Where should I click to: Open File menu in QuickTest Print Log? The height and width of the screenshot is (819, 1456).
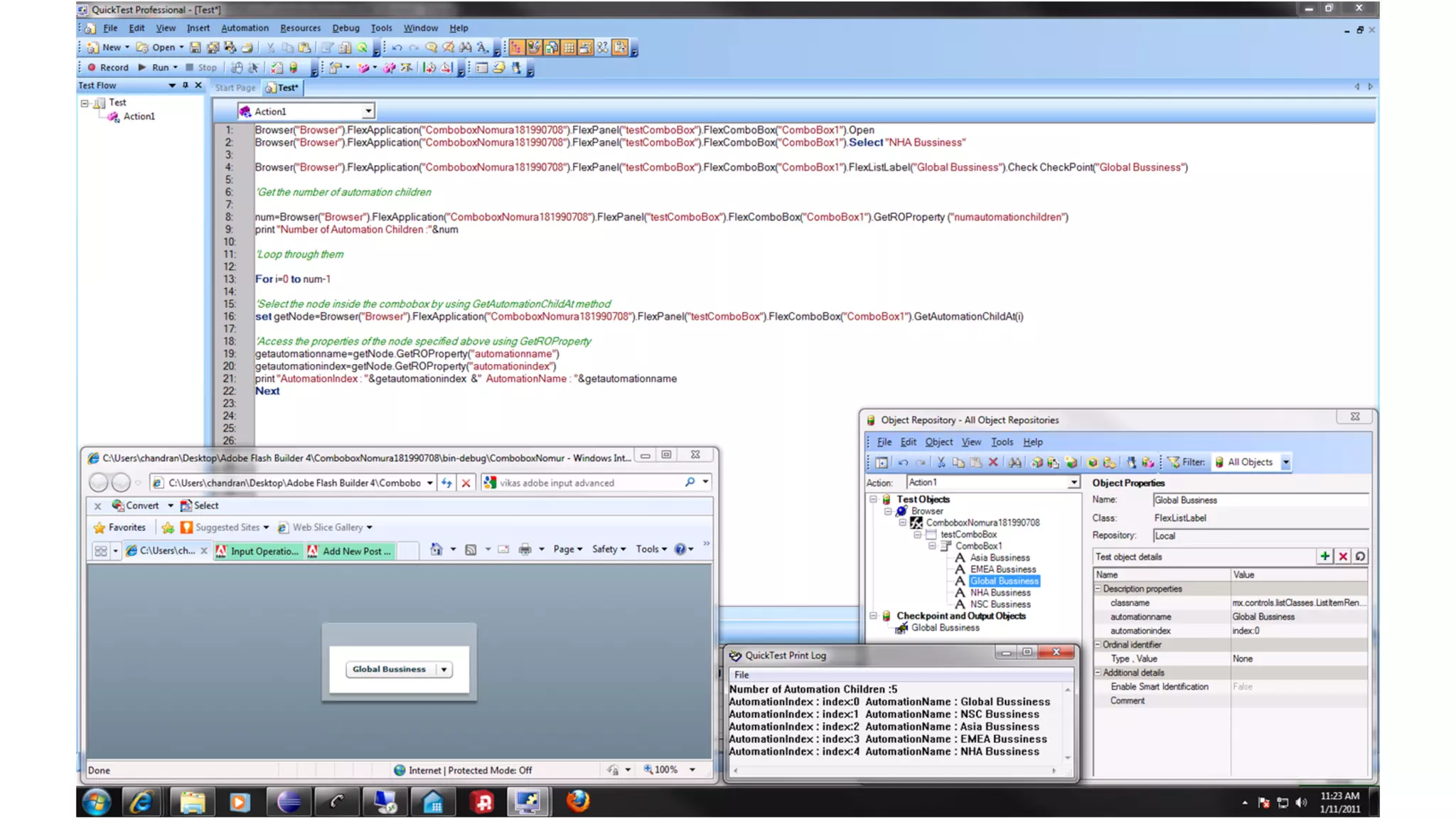point(742,675)
